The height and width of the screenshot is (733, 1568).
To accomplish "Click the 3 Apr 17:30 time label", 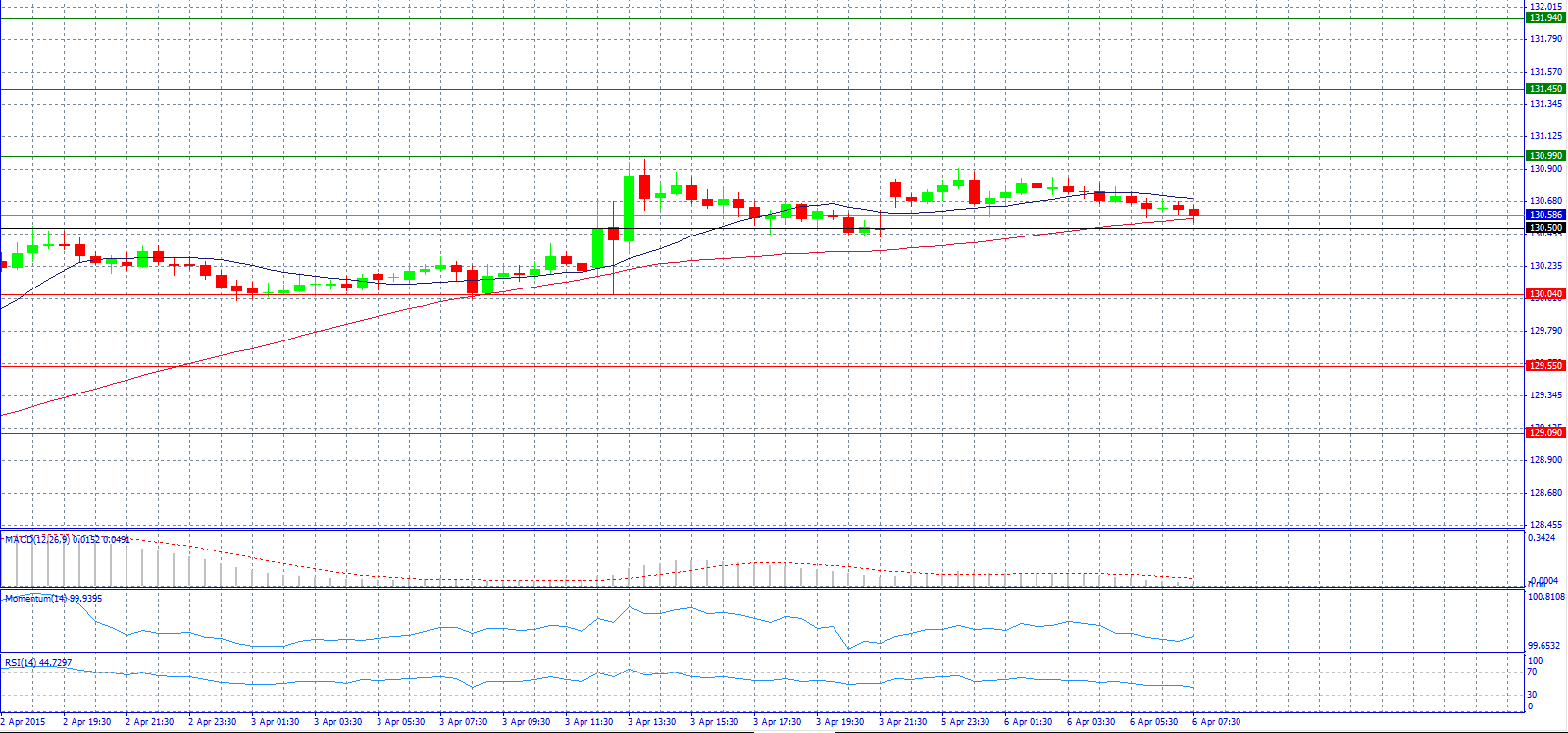I will click(x=778, y=722).
